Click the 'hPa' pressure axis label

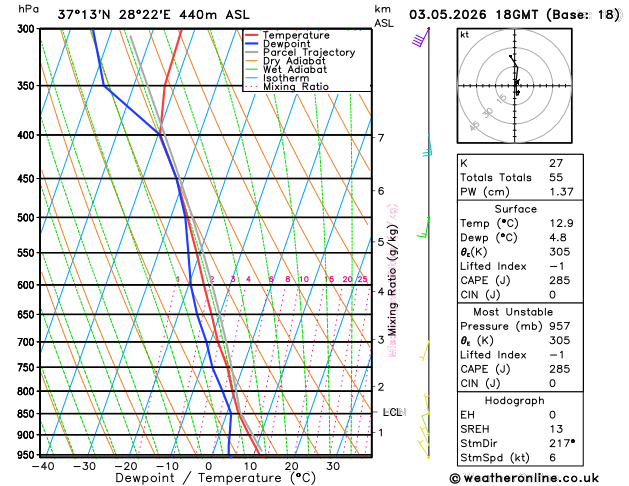point(28,9)
